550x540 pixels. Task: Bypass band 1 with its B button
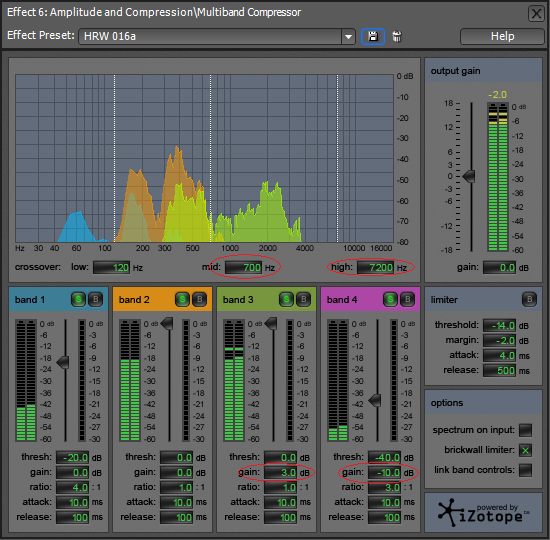(95, 299)
